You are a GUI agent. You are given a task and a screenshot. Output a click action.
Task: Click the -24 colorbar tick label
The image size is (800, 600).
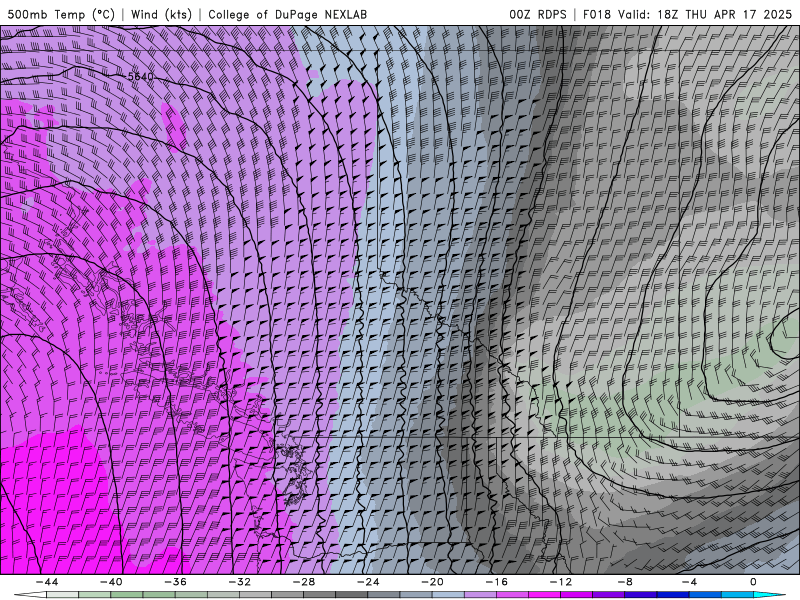368,582
